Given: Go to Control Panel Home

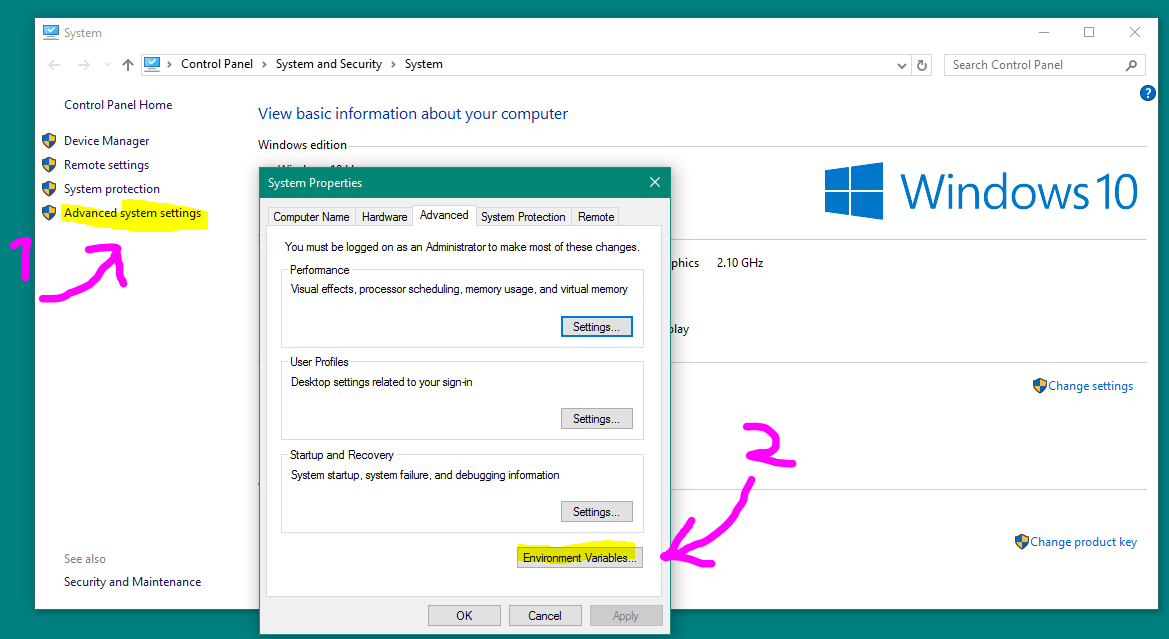Looking at the screenshot, I should click(118, 105).
